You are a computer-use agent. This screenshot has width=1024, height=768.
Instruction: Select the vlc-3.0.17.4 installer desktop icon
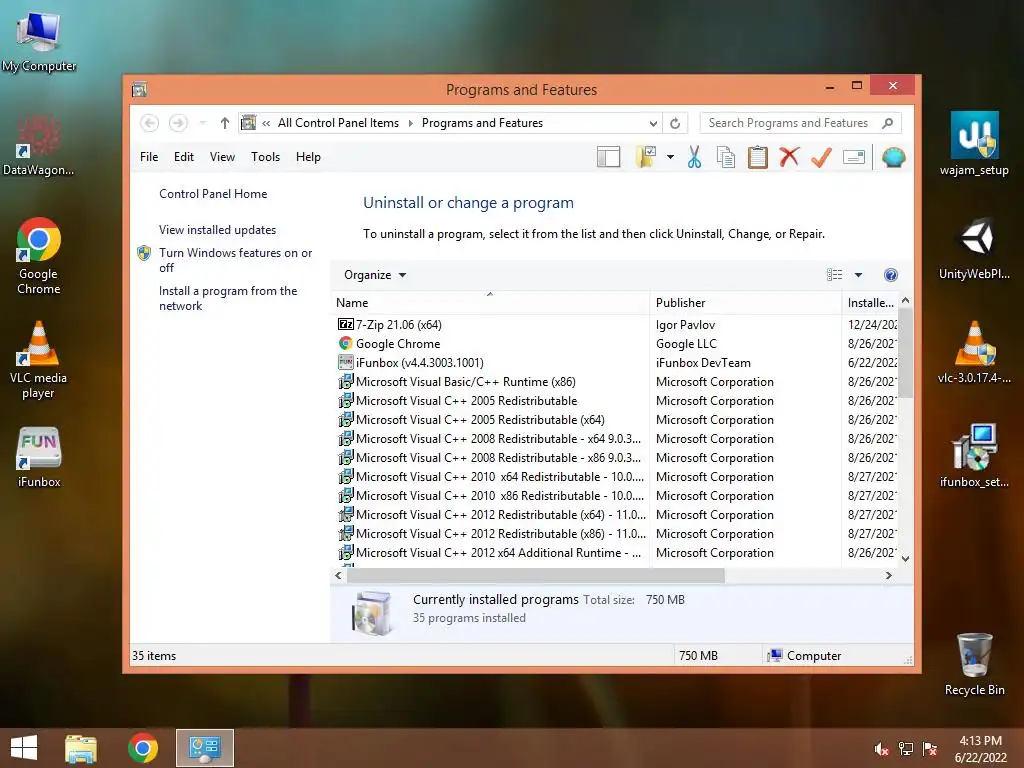point(974,353)
